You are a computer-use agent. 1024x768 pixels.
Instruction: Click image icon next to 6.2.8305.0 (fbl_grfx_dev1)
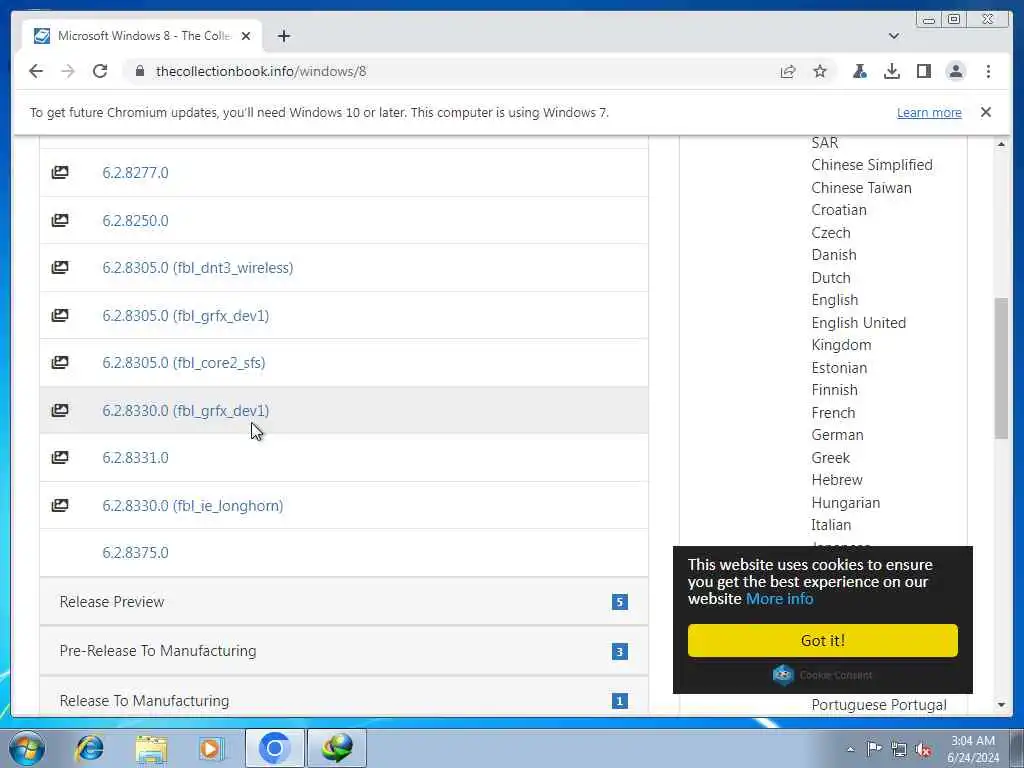click(x=60, y=315)
